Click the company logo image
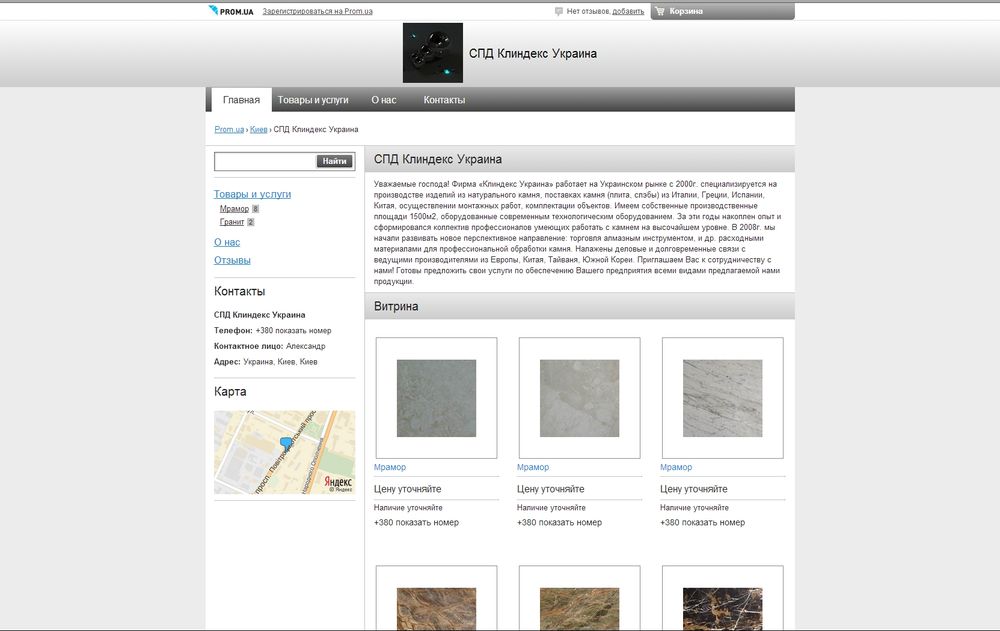The height and width of the screenshot is (631, 1000). [x=432, y=53]
